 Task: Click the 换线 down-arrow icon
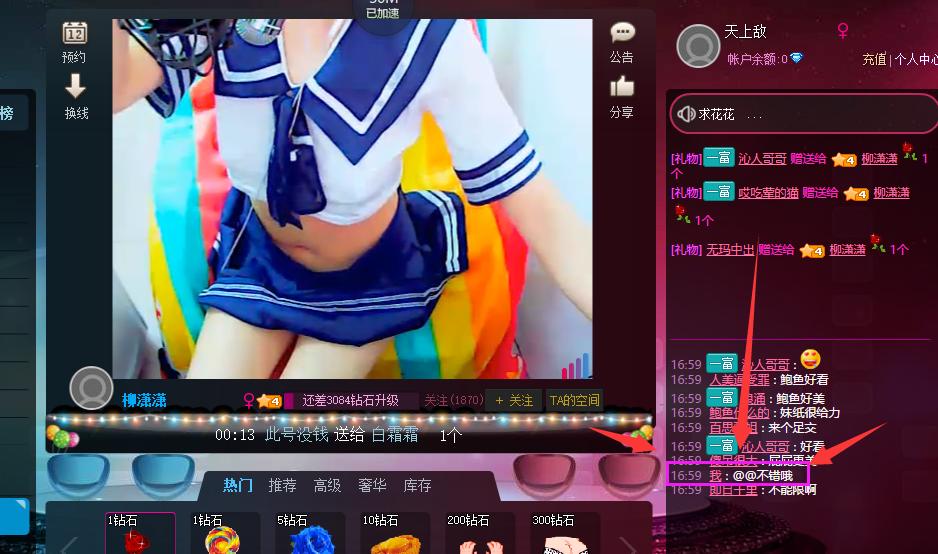pyautogui.click(x=75, y=86)
